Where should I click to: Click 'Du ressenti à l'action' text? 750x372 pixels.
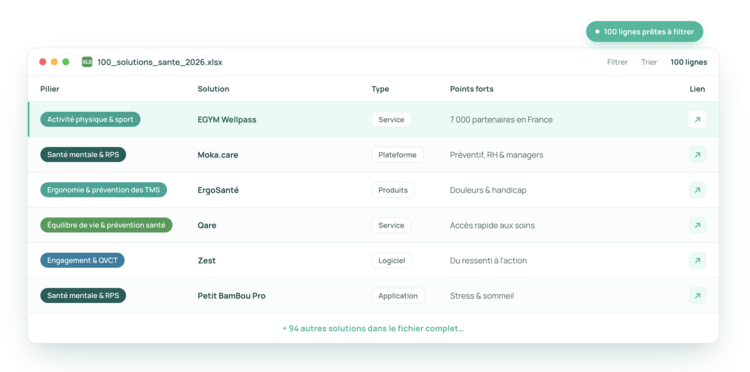[488, 261]
